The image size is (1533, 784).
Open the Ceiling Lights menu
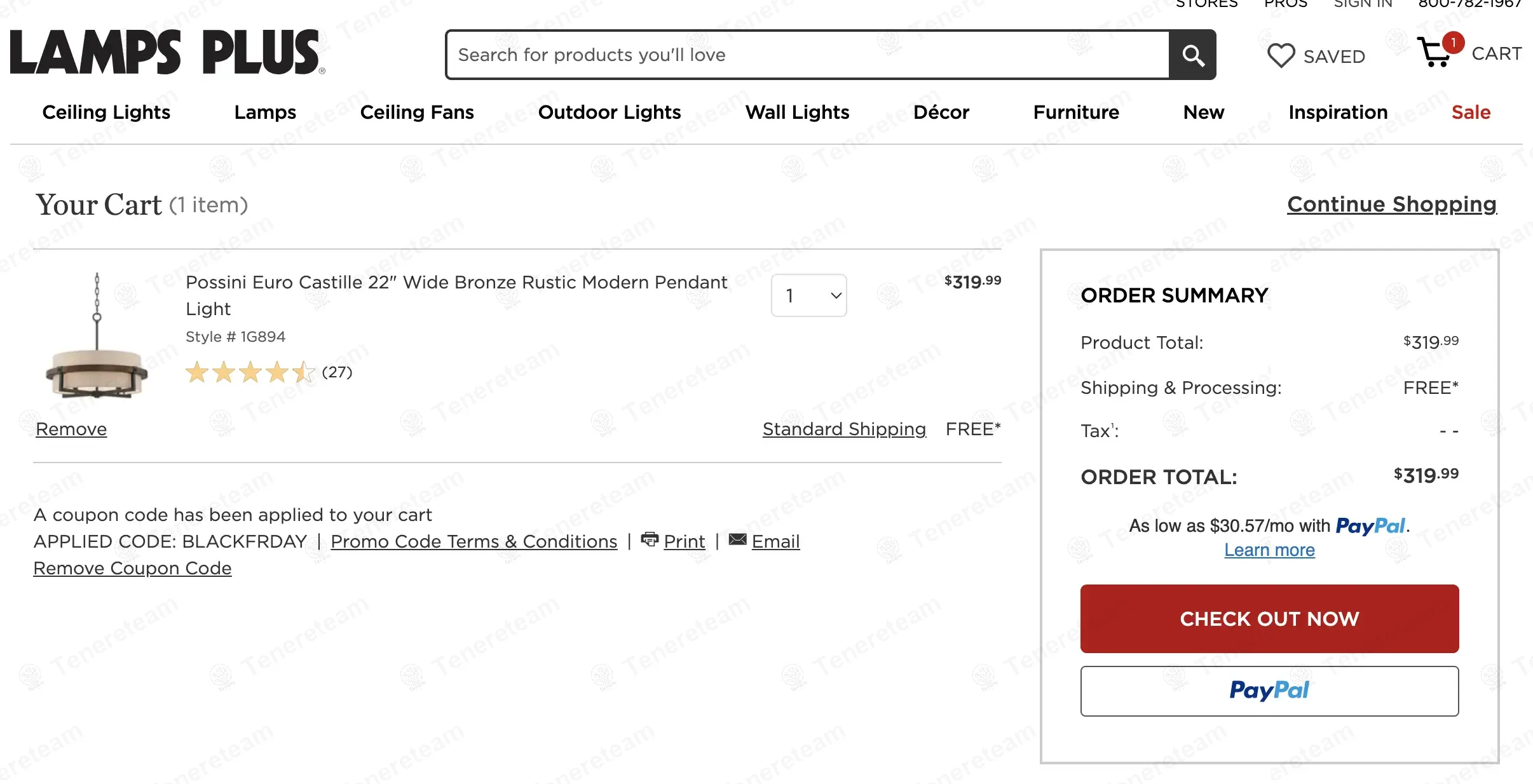106,112
